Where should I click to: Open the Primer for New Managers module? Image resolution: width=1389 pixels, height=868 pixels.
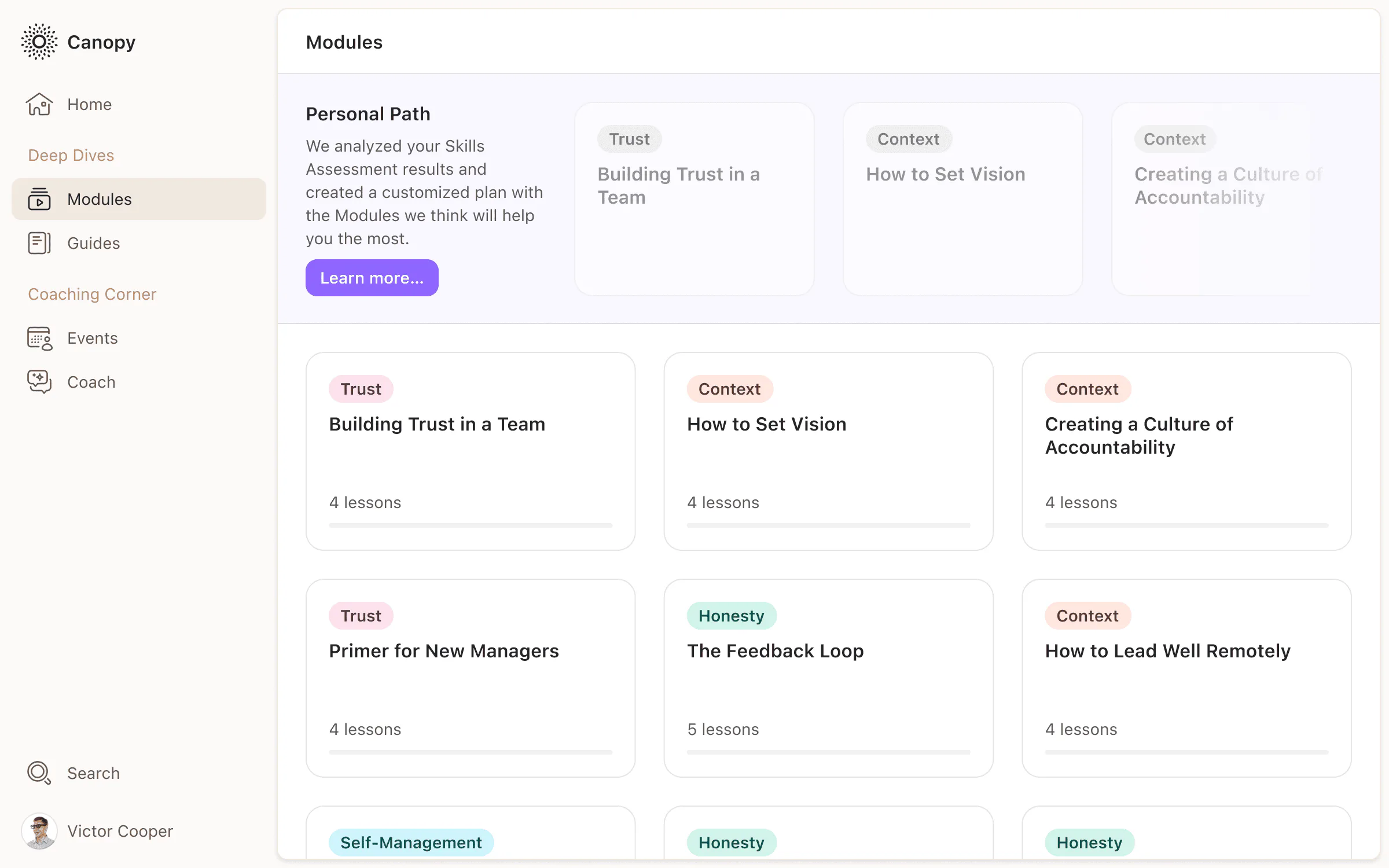pos(470,677)
